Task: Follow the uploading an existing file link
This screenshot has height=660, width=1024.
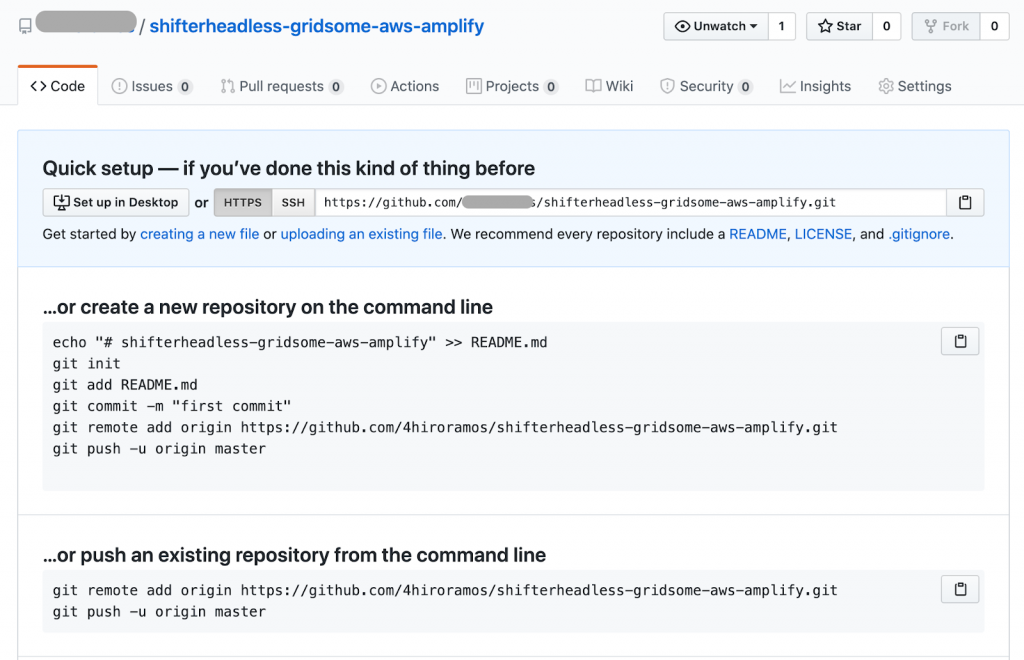Action: [361, 234]
